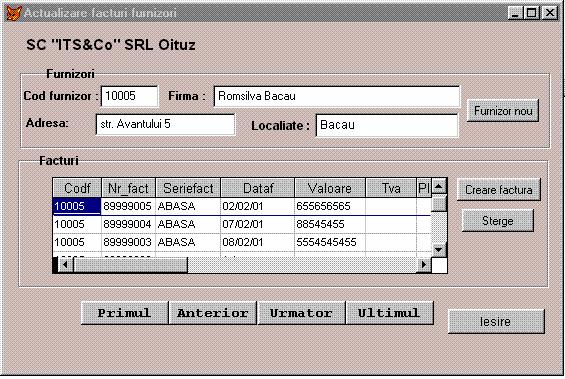Viewport: 565px width, 379px height.
Task: Go to next record with Urmator
Action: [x=301, y=313]
